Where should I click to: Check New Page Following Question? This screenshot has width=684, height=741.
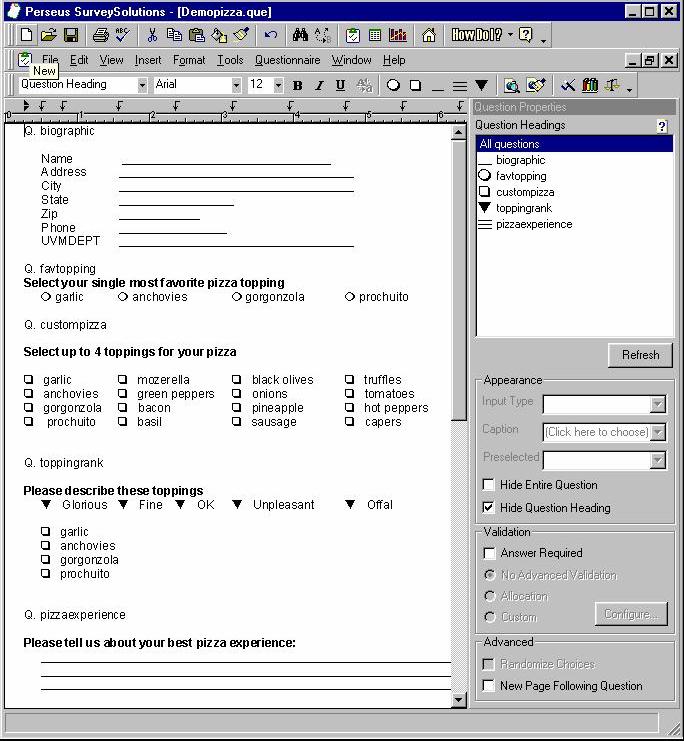[x=488, y=685]
